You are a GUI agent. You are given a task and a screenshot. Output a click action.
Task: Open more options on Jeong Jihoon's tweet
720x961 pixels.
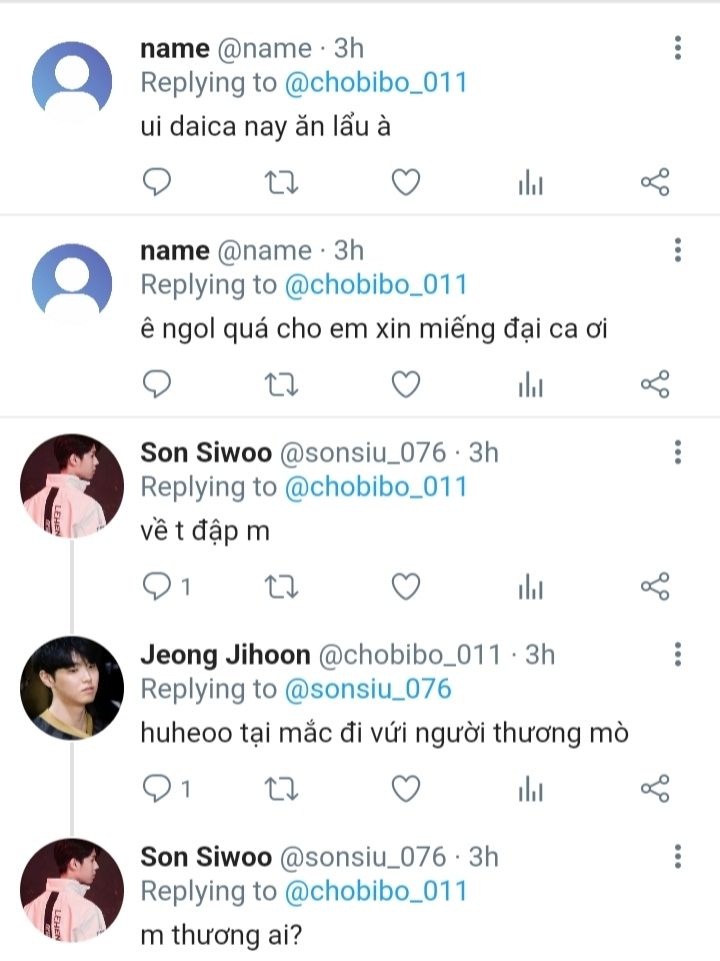pos(678,654)
